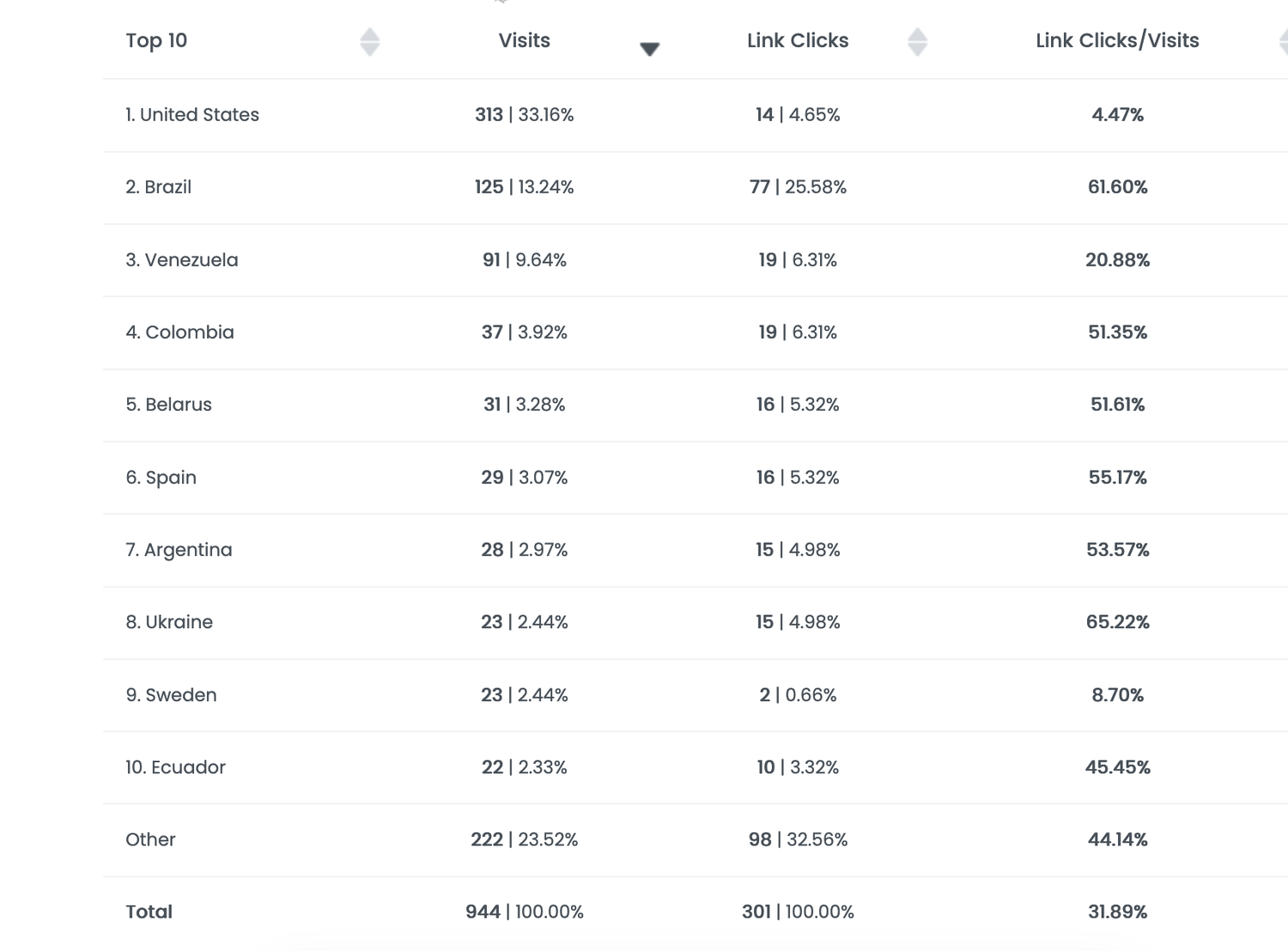This screenshot has width=1288, height=951.
Task: Select the Ukraine row label
Action: [169, 622]
